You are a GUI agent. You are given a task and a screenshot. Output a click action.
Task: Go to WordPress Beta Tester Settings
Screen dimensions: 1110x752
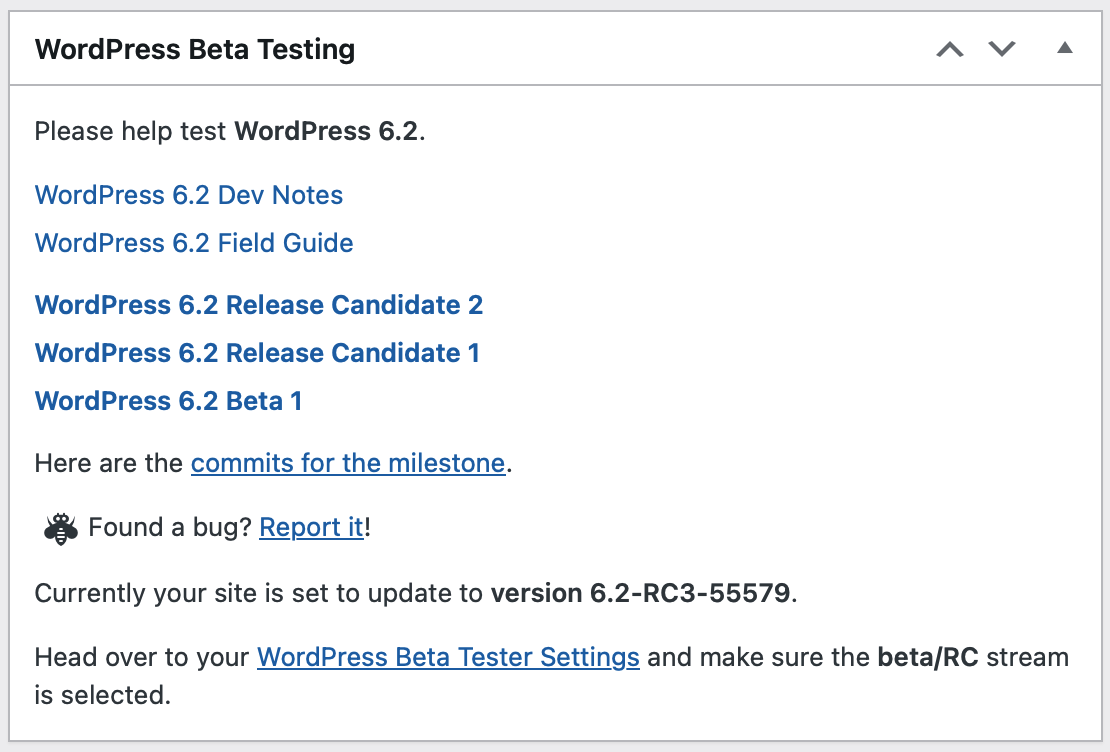448,658
